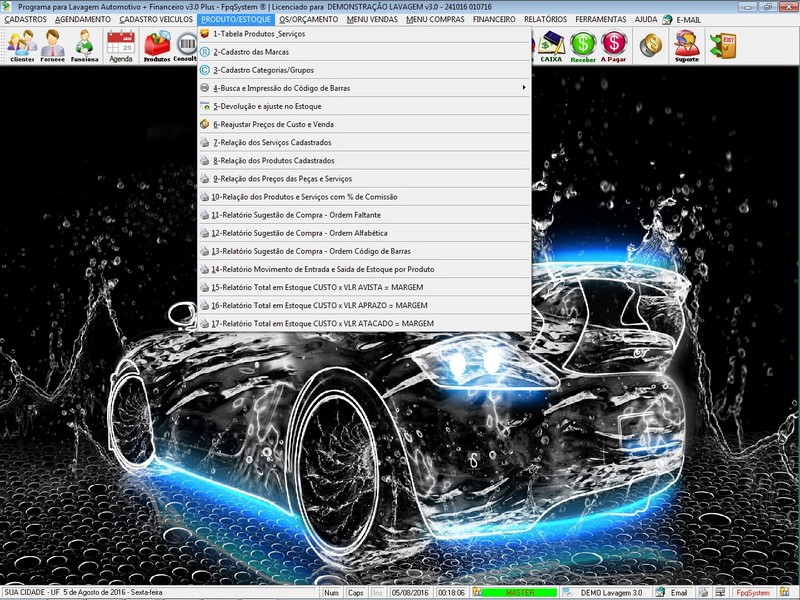Open the Funciona employees icon
The width and height of the screenshot is (800, 600).
tap(84, 45)
